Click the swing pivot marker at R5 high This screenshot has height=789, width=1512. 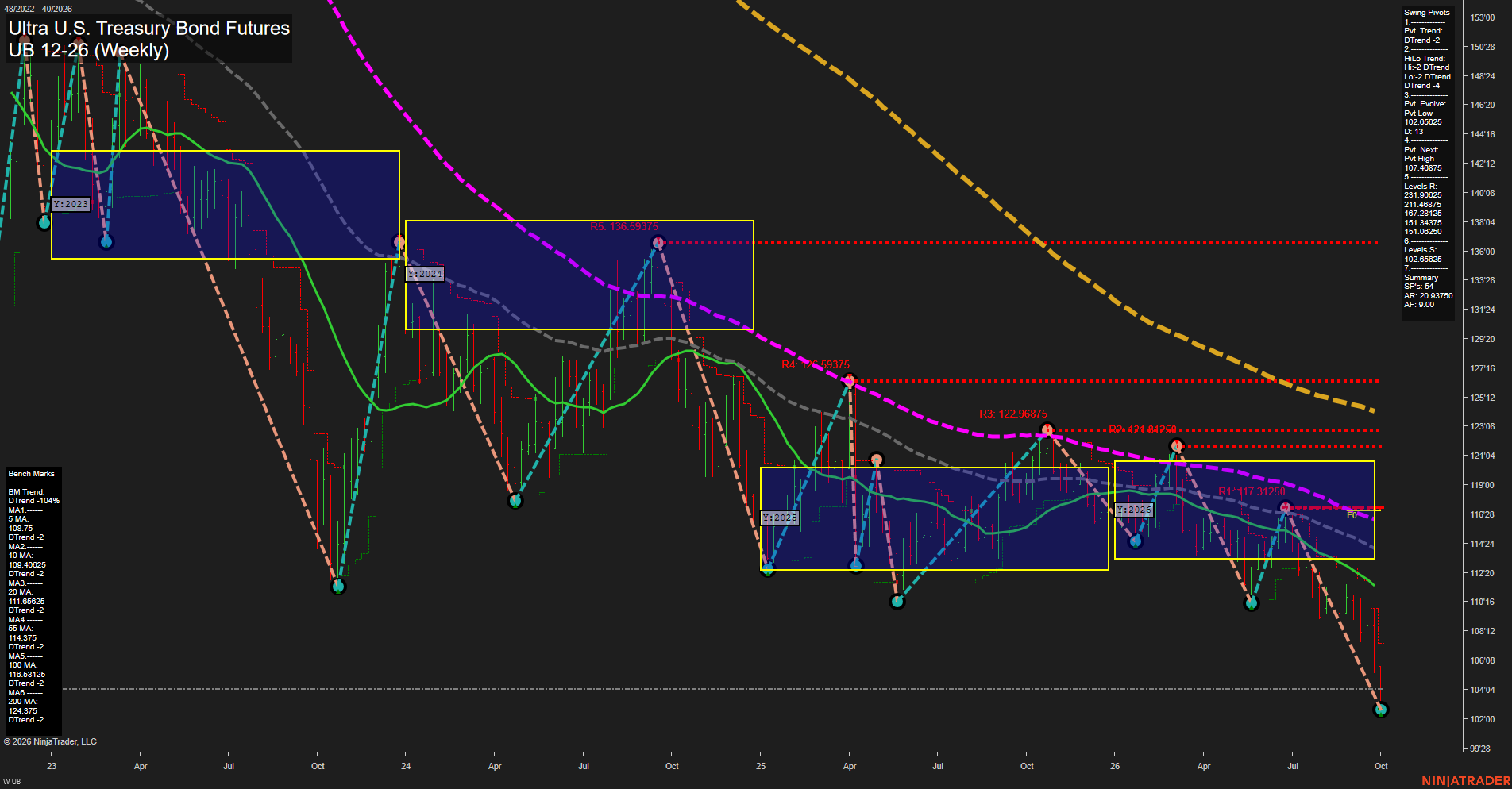tap(658, 242)
